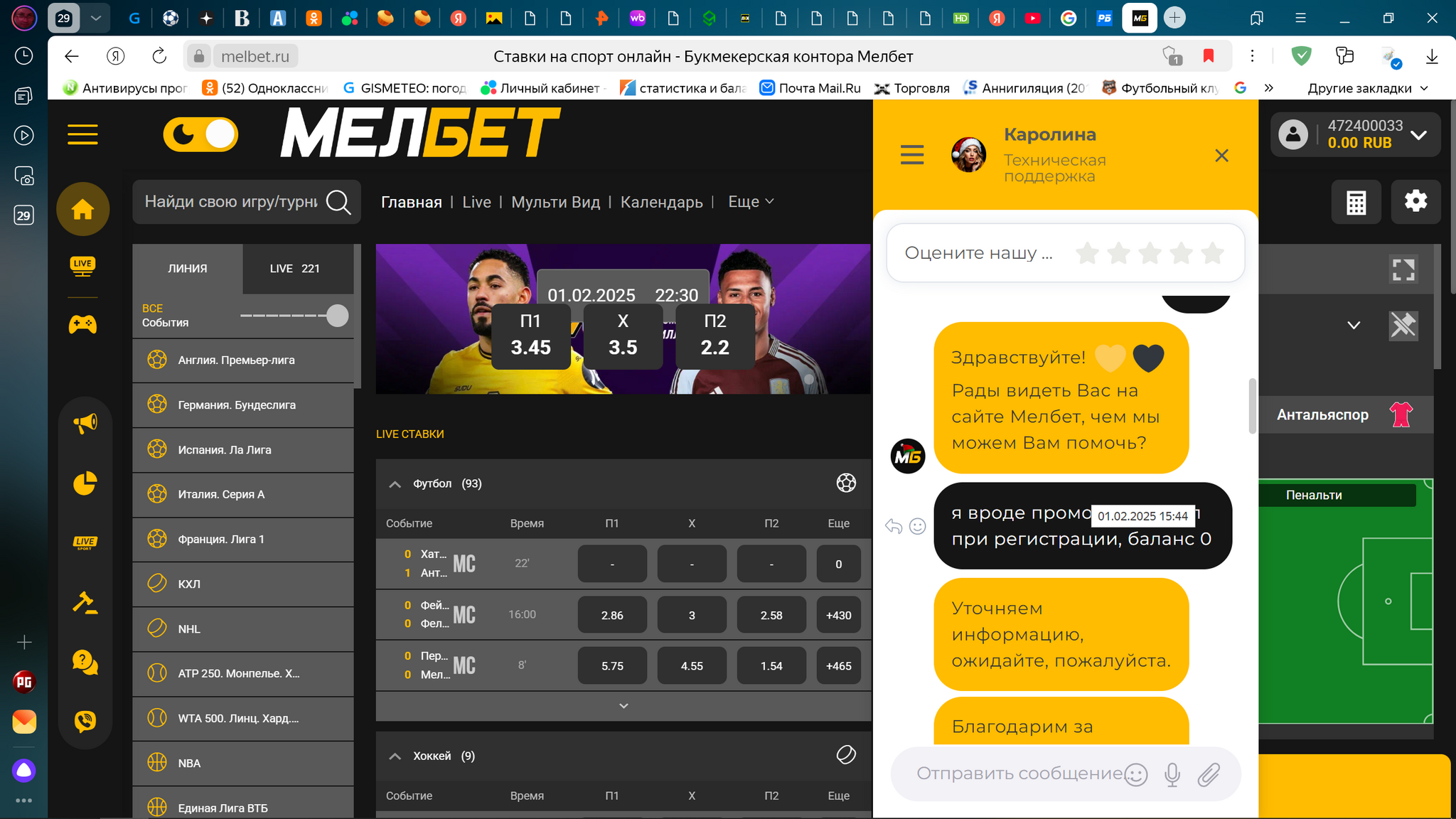This screenshot has height=819, width=1456.
Task: Click the Все События slider handle
Action: 337,316
